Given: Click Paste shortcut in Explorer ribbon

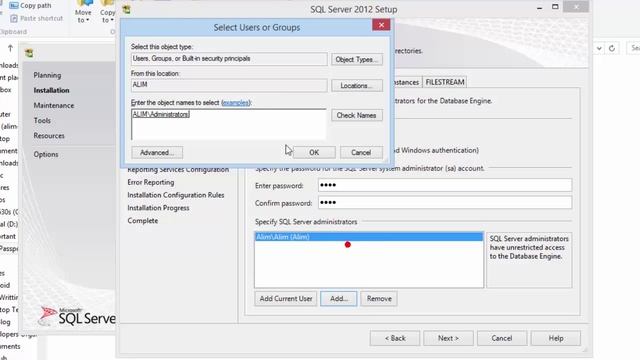Looking at the screenshot, I should coord(37,18).
